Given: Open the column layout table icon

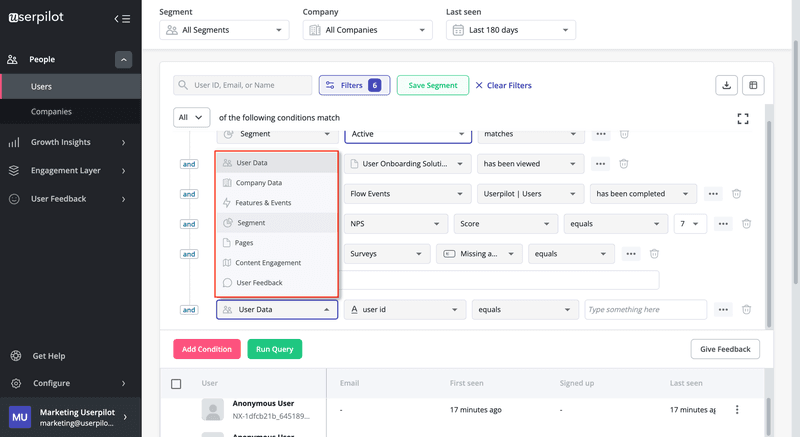Looking at the screenshot, I should 753,85.
